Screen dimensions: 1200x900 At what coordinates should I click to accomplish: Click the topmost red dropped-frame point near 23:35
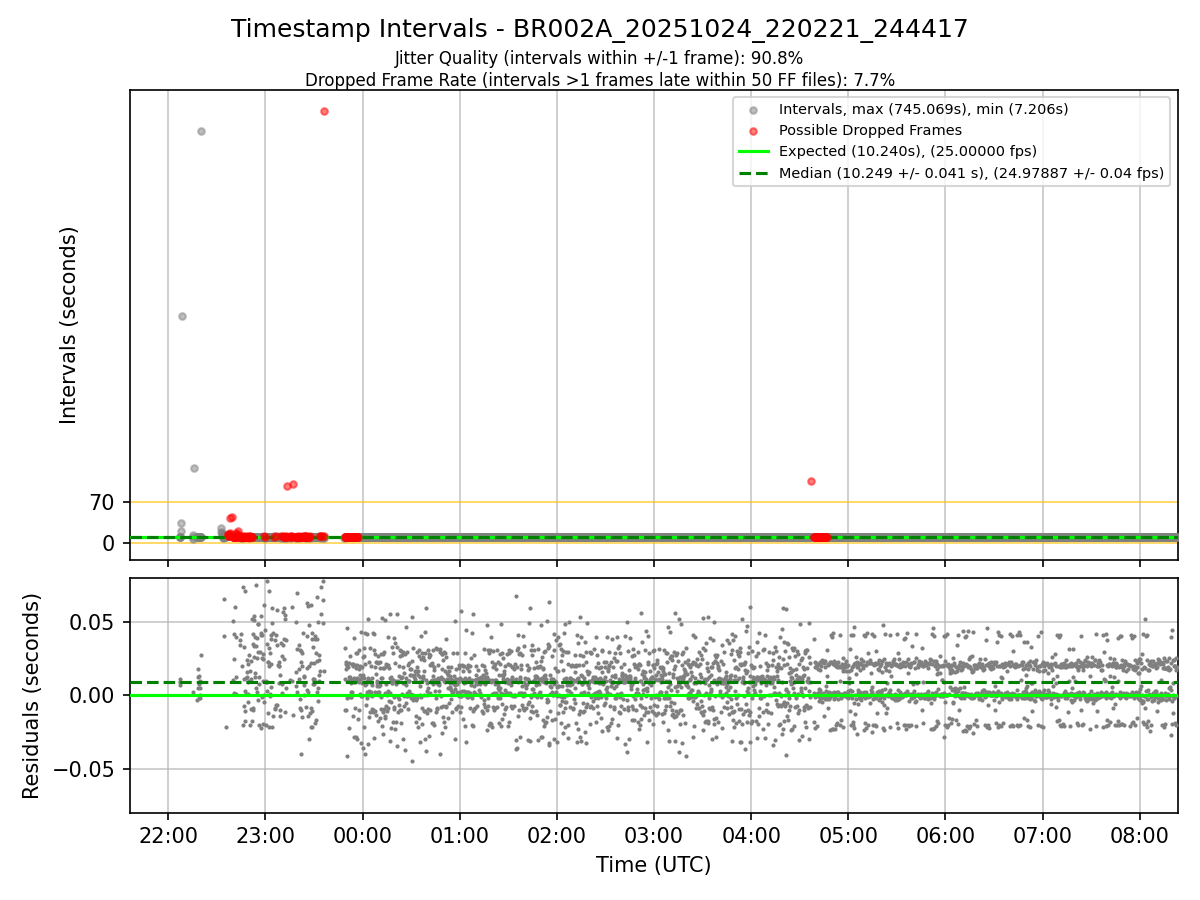pos(324,111)
